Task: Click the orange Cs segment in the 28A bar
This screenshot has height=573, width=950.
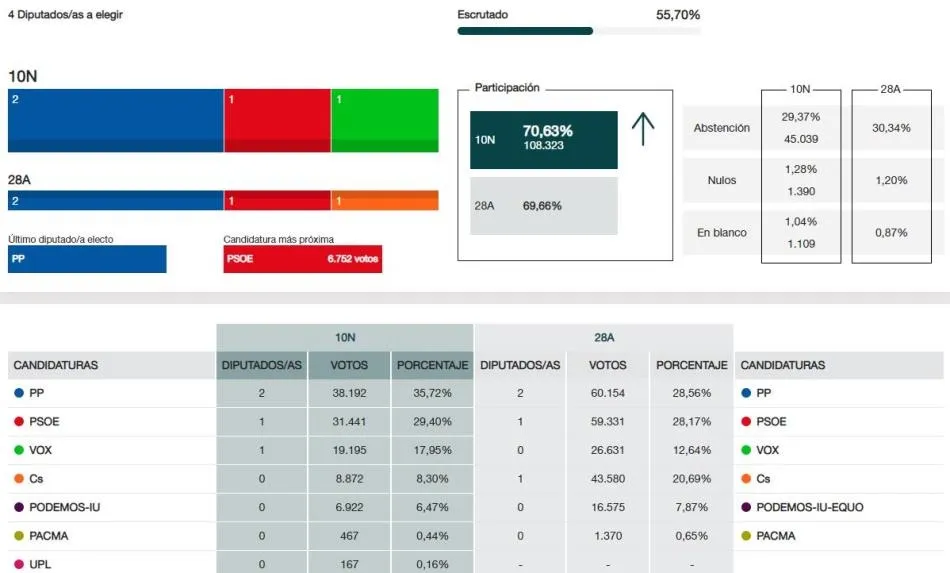Action: coord(384,201)
